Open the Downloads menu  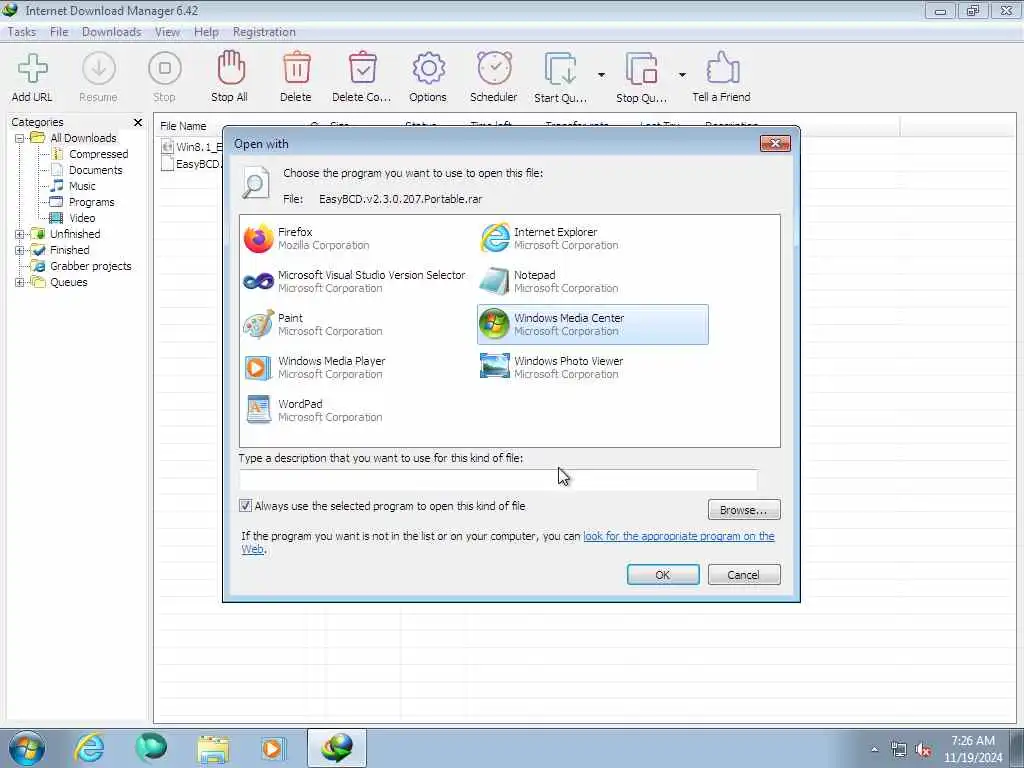point(111,32)
